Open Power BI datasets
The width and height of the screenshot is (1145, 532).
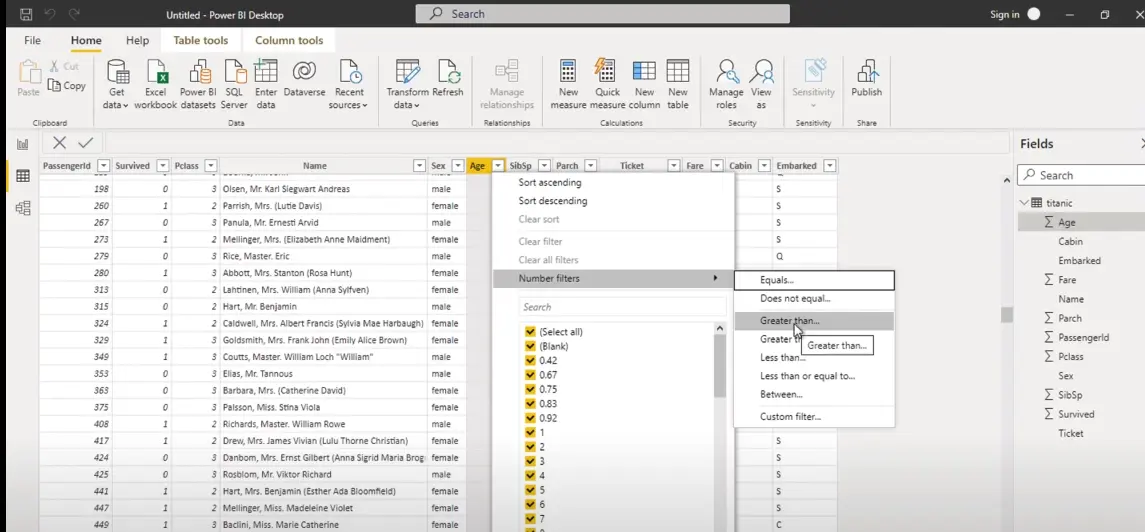[x=198, y=72]
